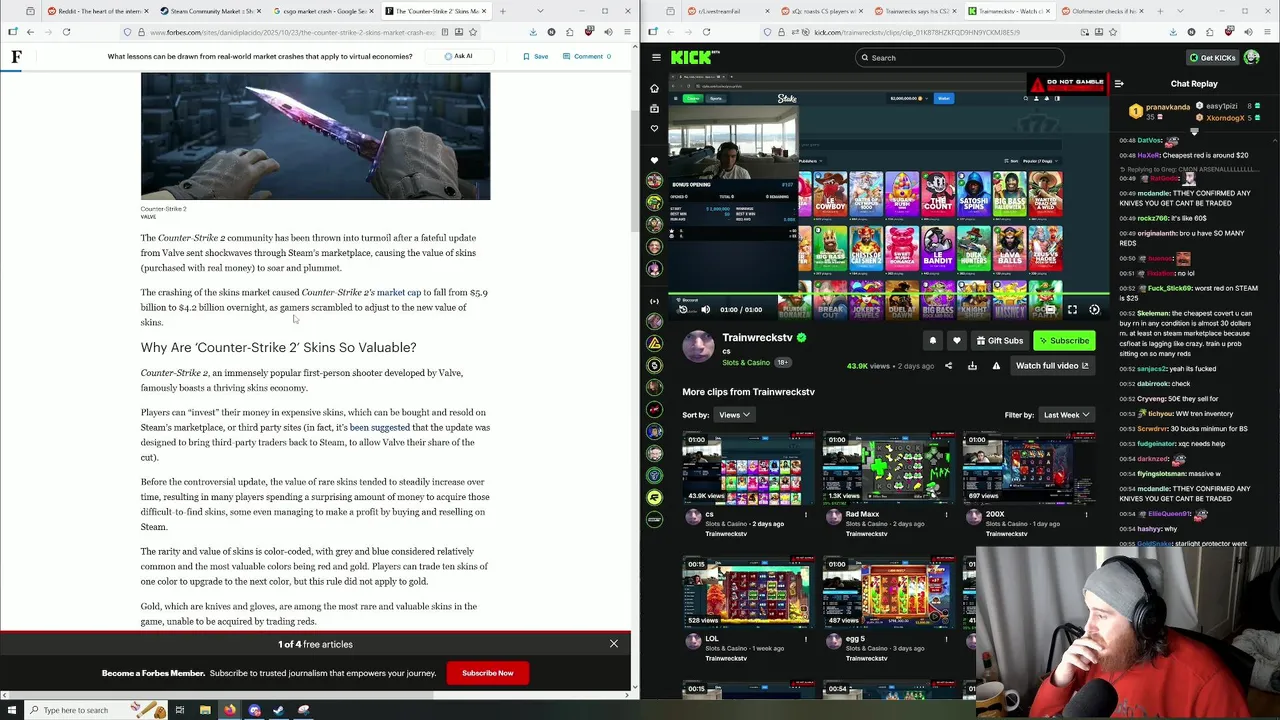Image resolution: width=1280 pixels, height=720 pixels.
Task: Toggle notification bell for Trainwreckstv
Action: (932, 341)
